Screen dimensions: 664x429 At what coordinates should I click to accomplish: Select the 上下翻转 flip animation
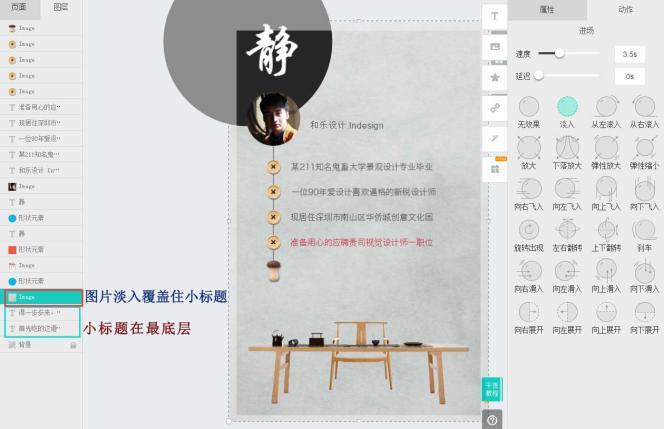coord(606,235)
